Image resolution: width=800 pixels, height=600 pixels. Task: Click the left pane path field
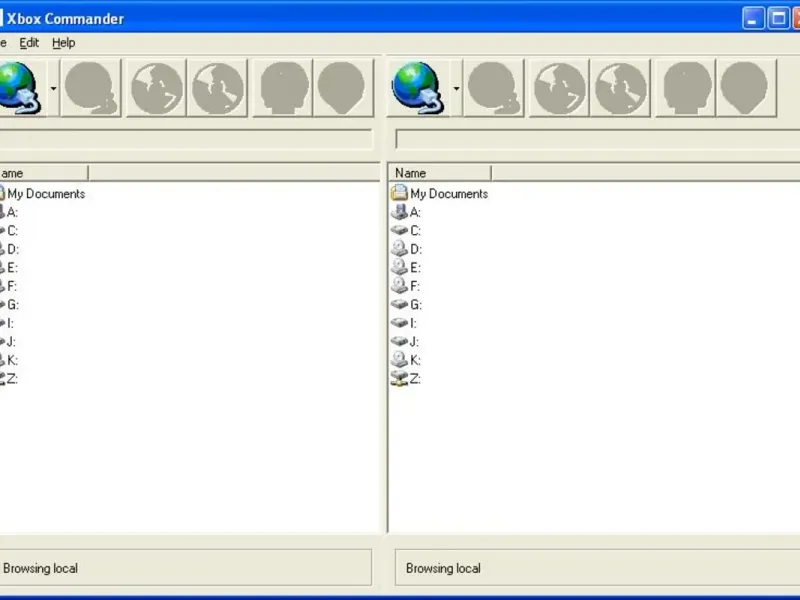(186, 139)
